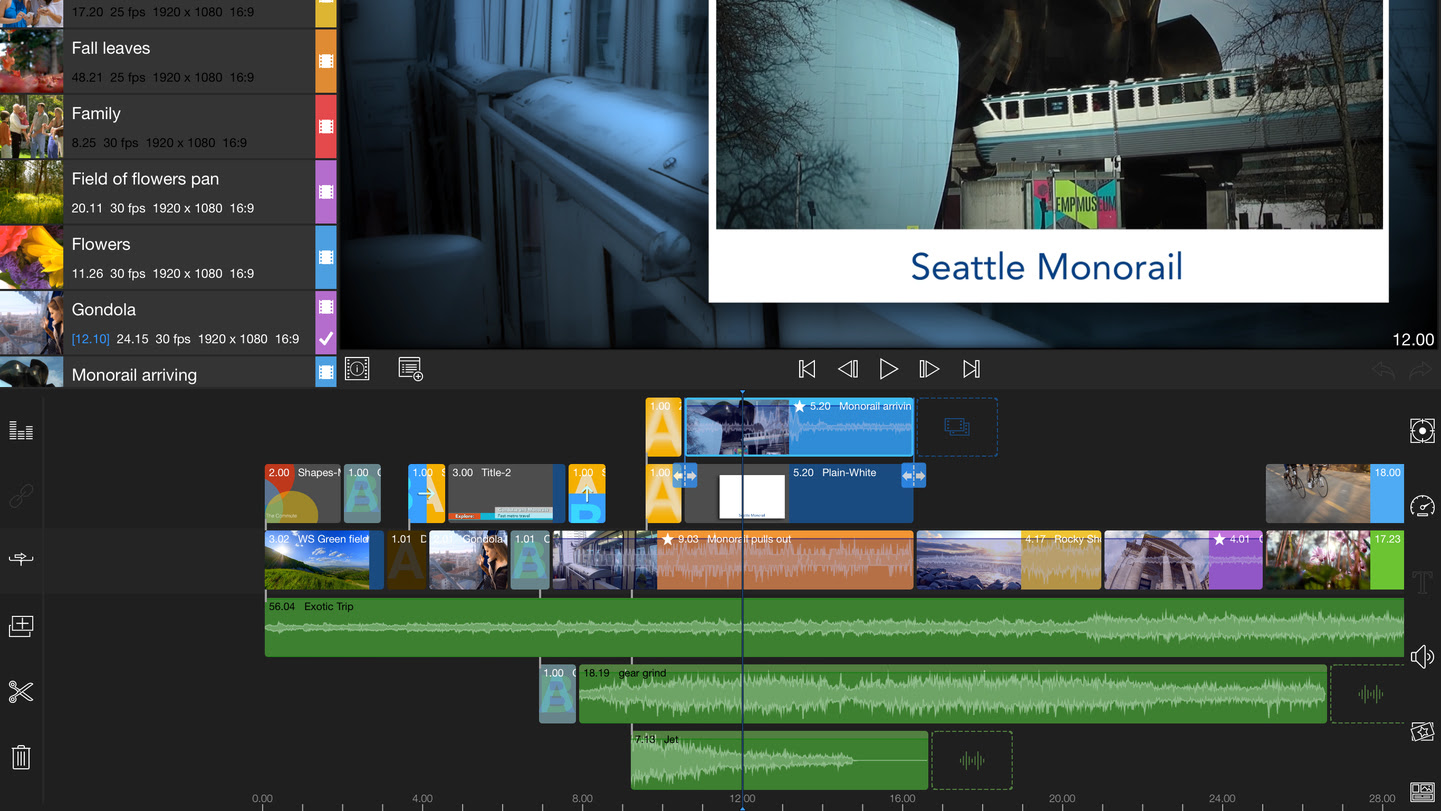This screenshot has width=1441, height=811.
Task: Select the scissors split tool
Action: [21, 692]
